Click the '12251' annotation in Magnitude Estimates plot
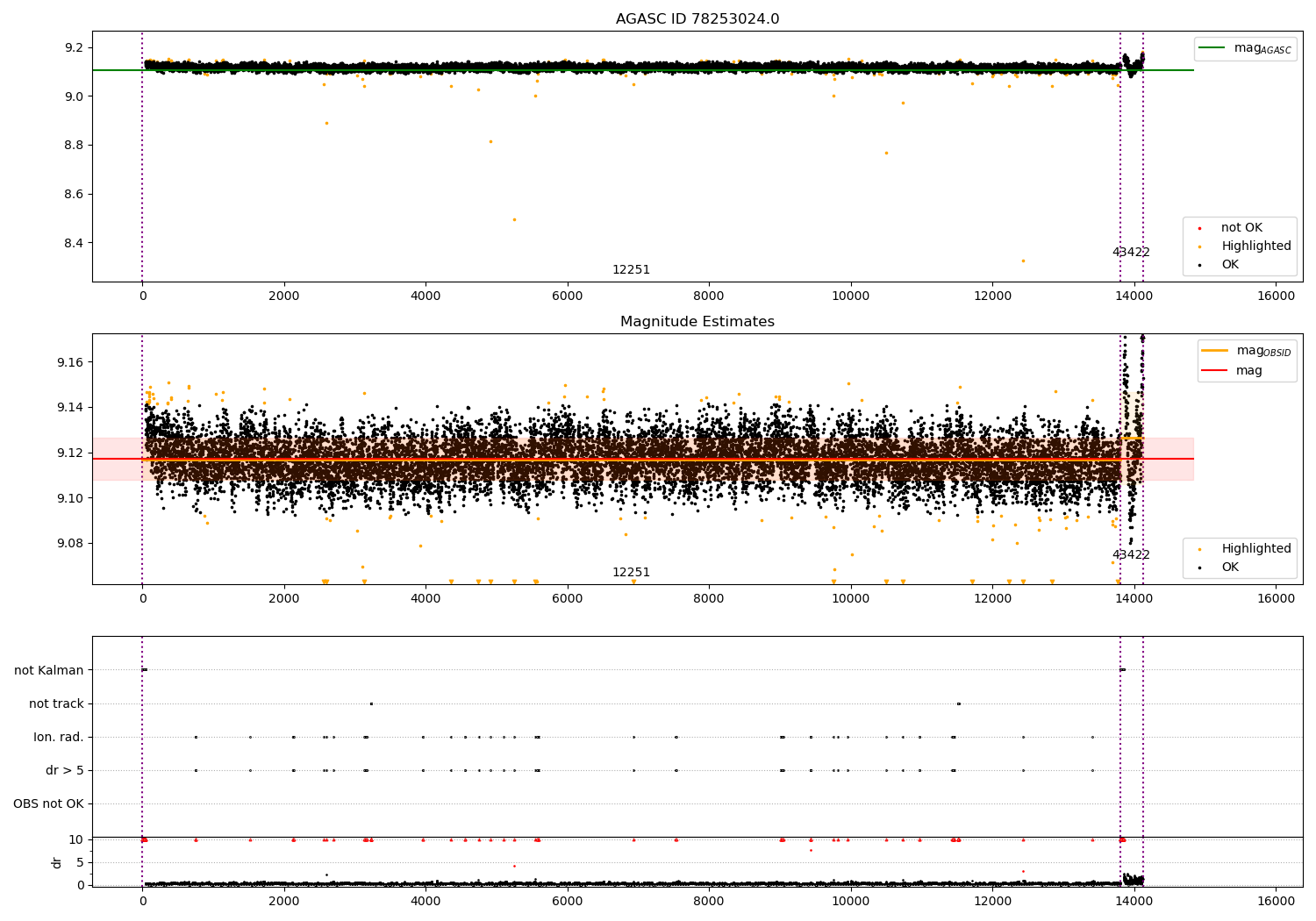Screen dimensions: 1316x921 [x=631, y=572]
